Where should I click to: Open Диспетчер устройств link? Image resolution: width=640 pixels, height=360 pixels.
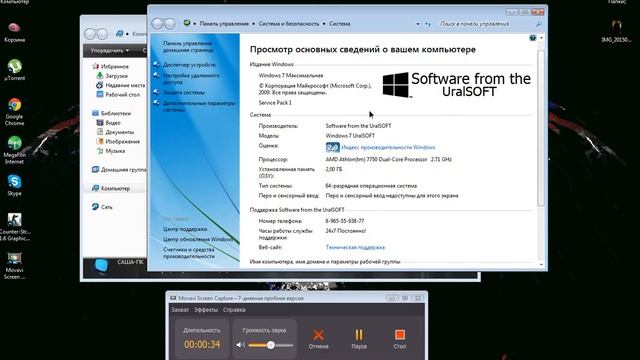click(x=189, y=64)
